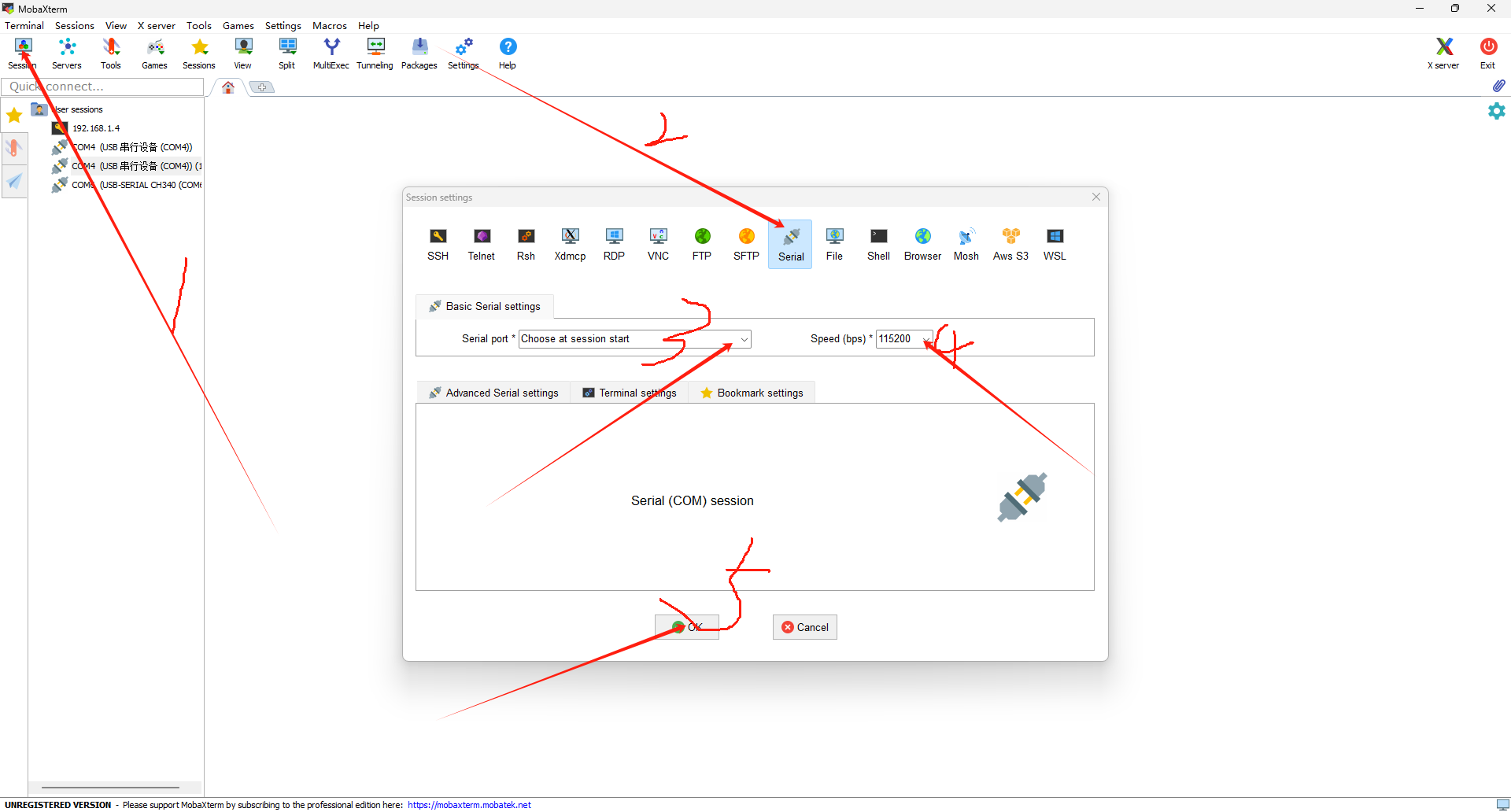Select the Serial session icon
Viewport: 1511px width, 812px height.
coord(791,245)
